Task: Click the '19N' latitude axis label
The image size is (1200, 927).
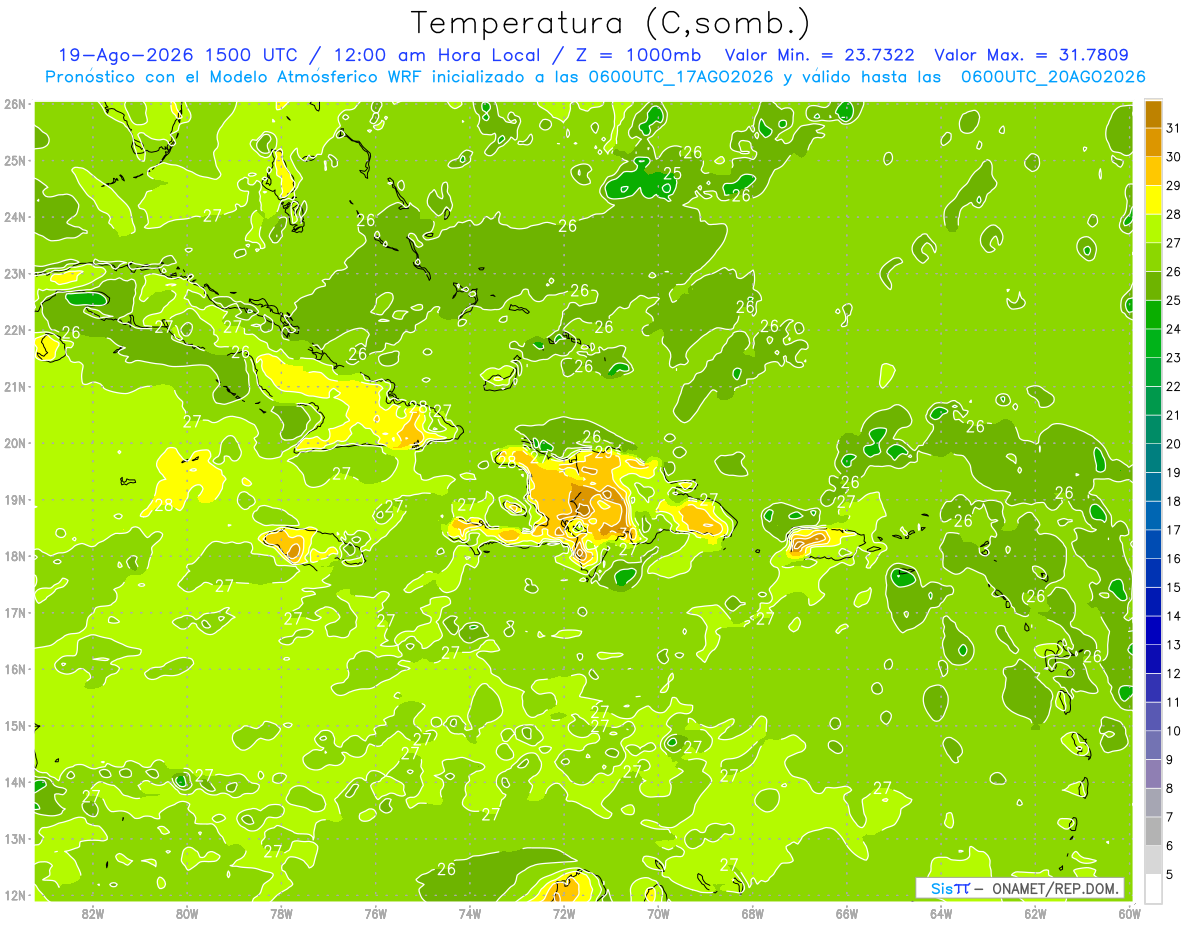Action: tap(15, 499)
